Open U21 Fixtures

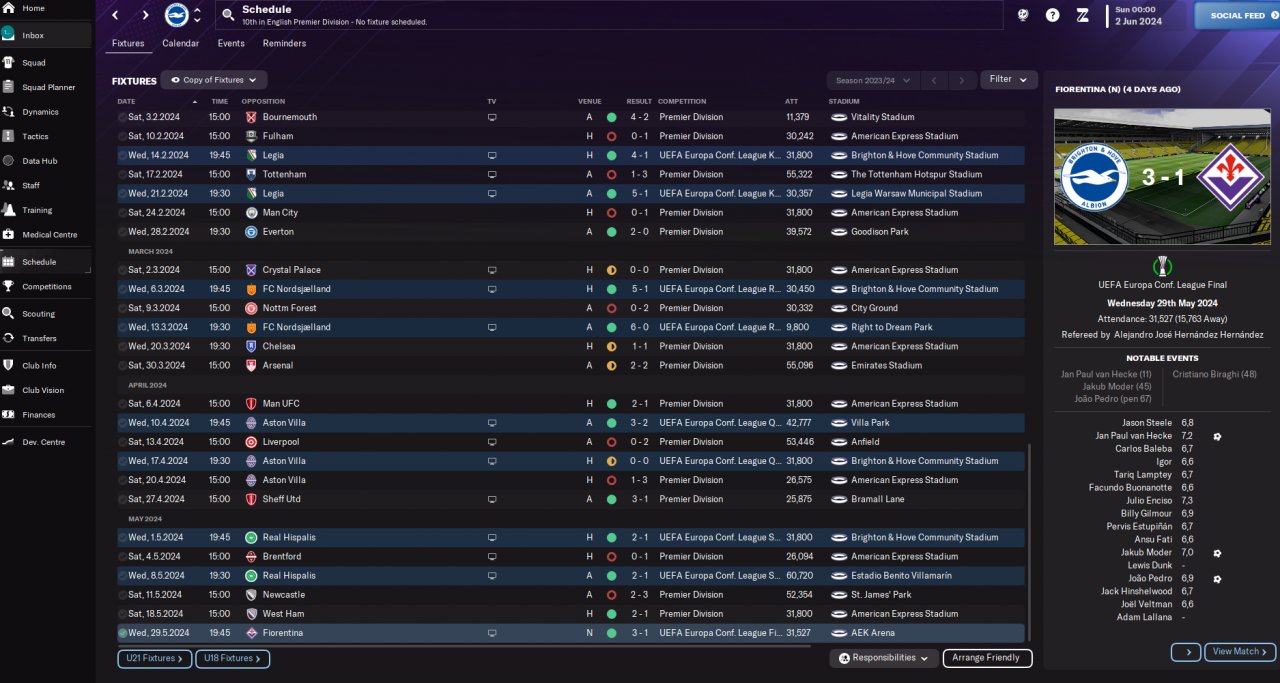(x=154, y=659)
